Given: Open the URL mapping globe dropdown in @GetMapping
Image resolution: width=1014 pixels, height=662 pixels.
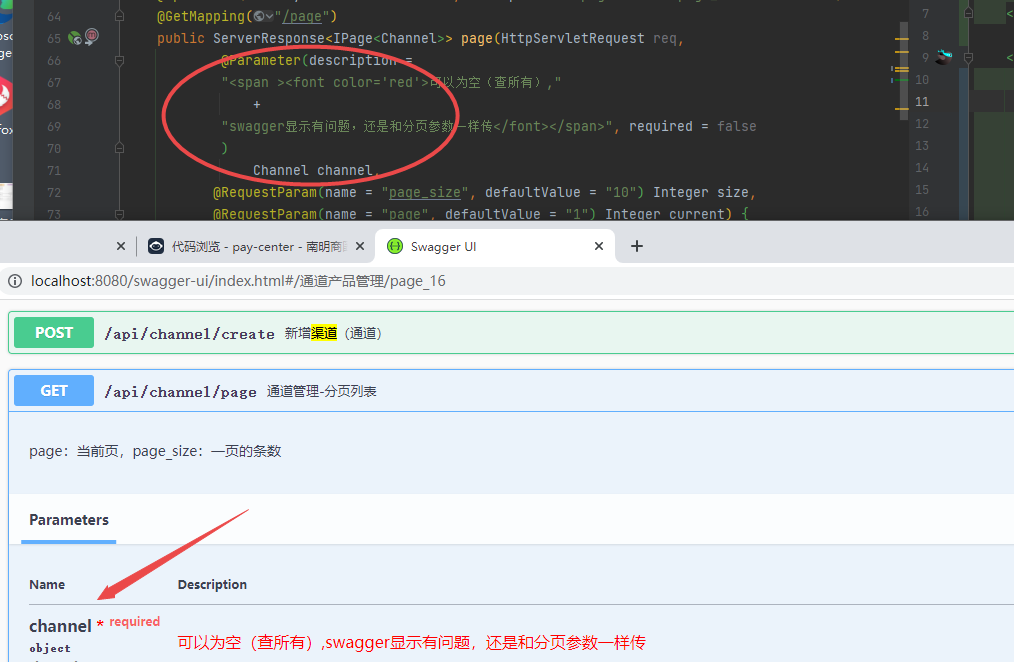Looking at the screenshot, I should pos(263,16).
